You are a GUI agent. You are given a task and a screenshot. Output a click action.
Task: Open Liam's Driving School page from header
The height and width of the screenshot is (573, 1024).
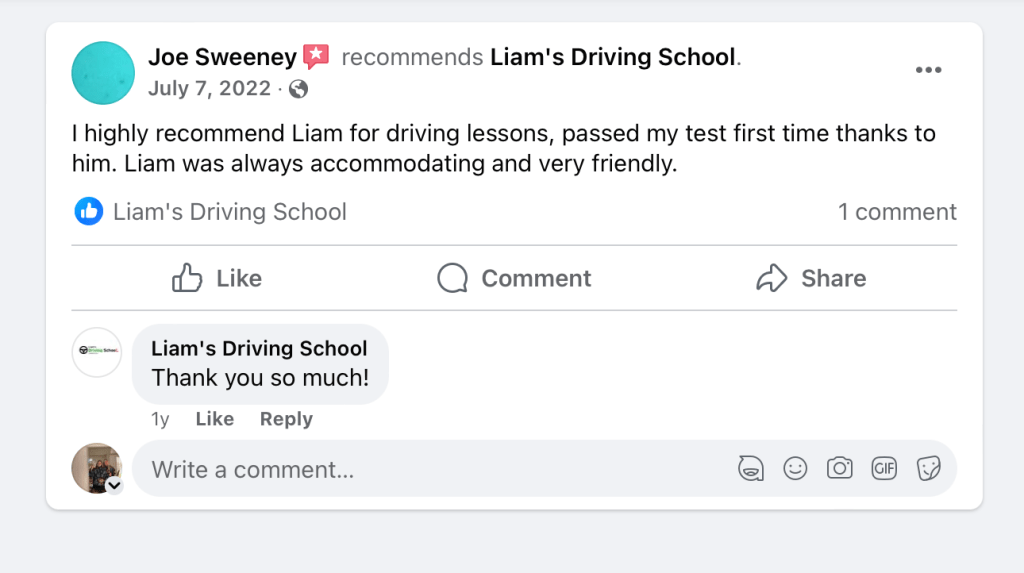612,57
